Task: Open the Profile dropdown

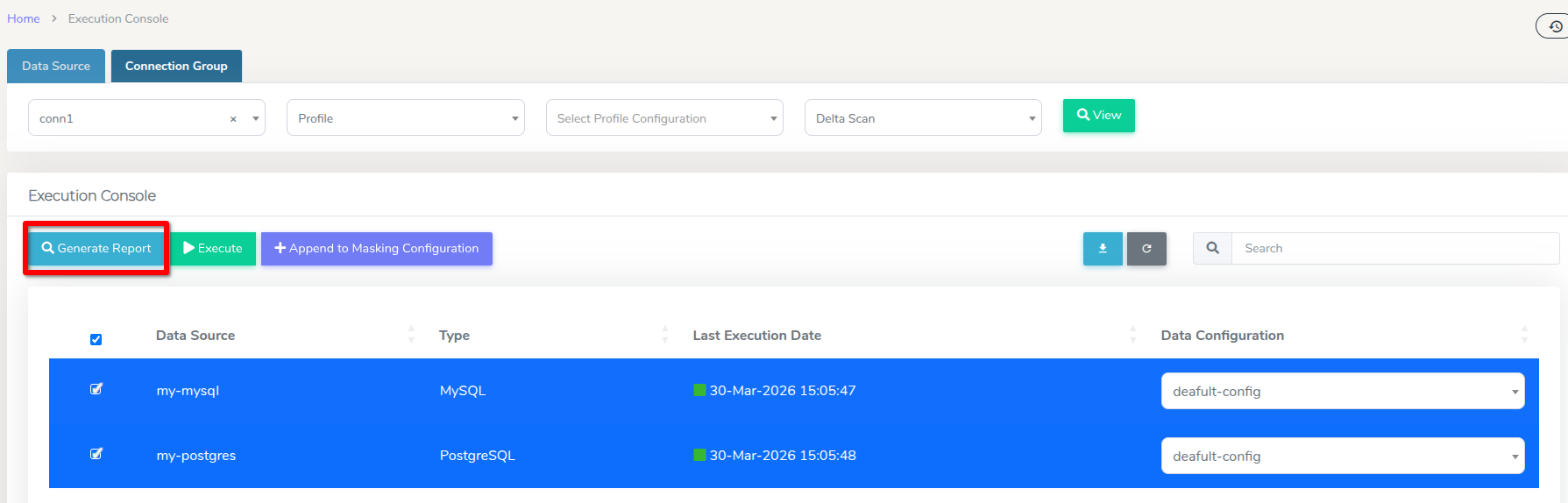Action: [x=405, y=118]
